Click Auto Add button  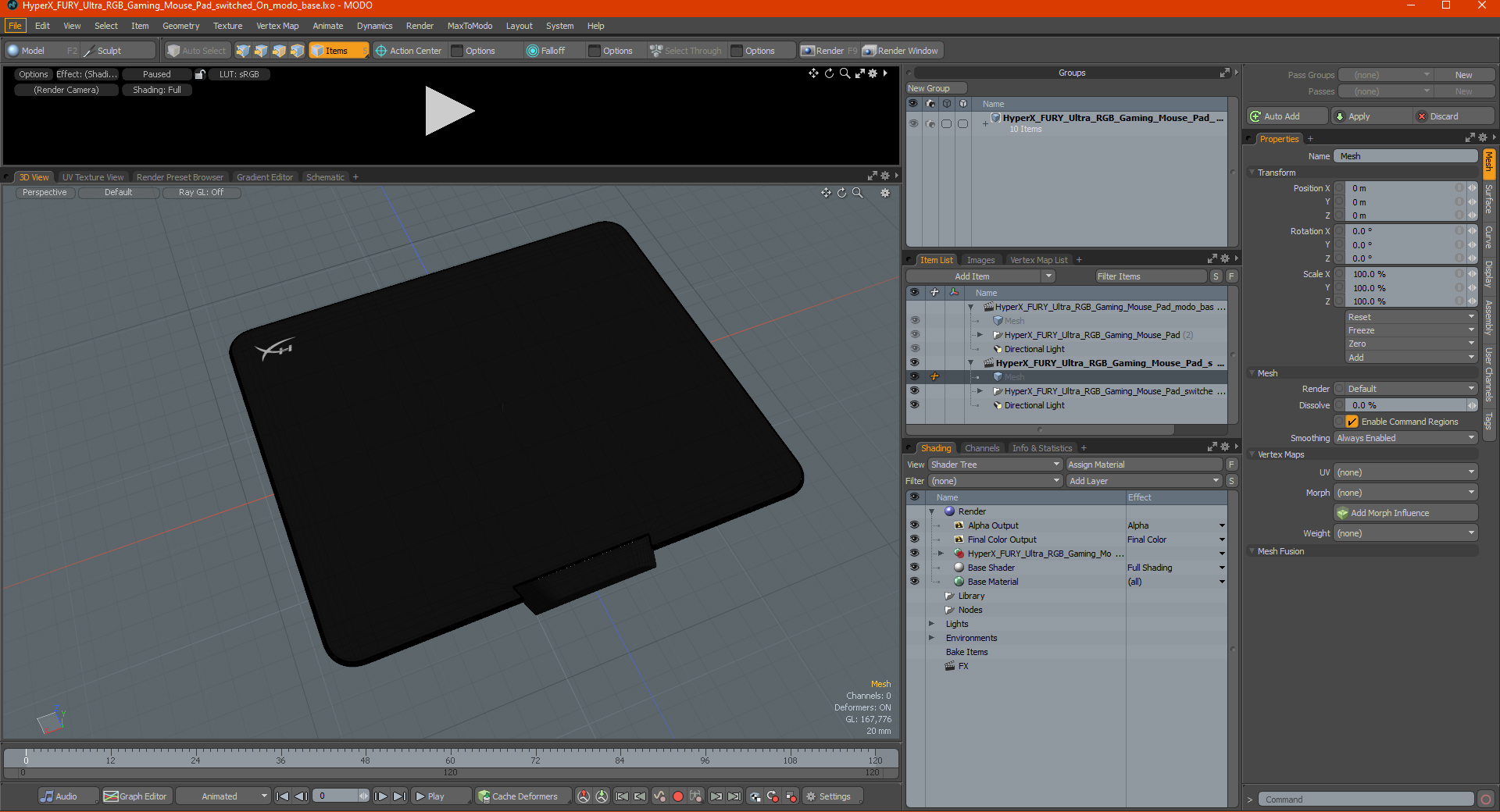1287,116
